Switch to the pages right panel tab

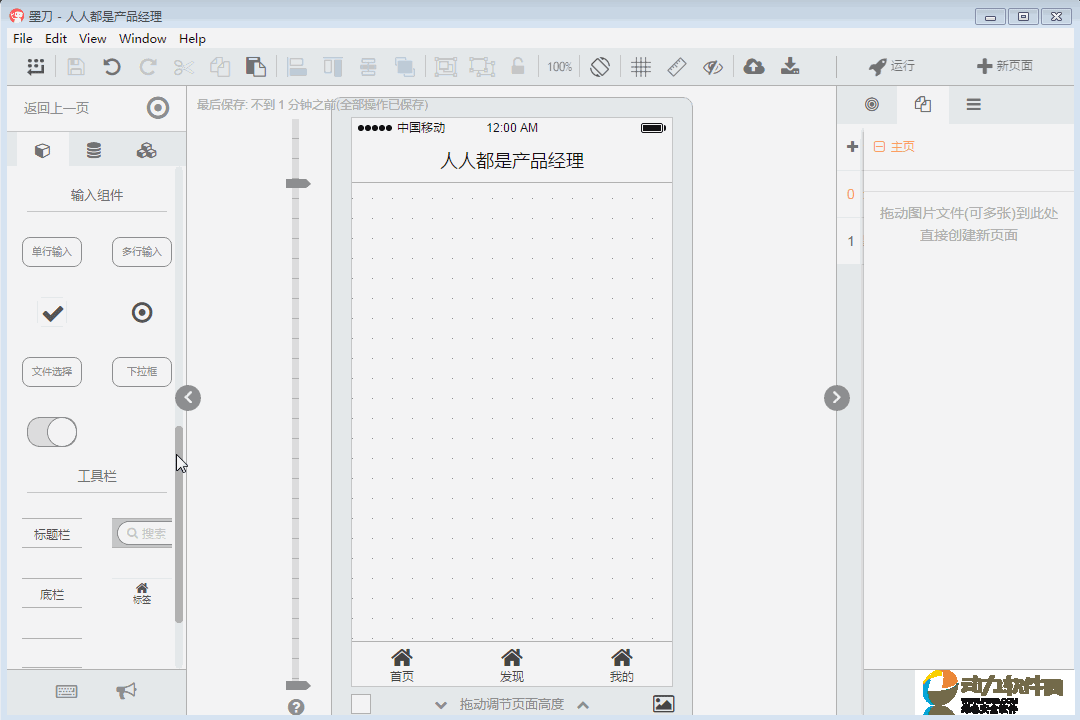923,105
